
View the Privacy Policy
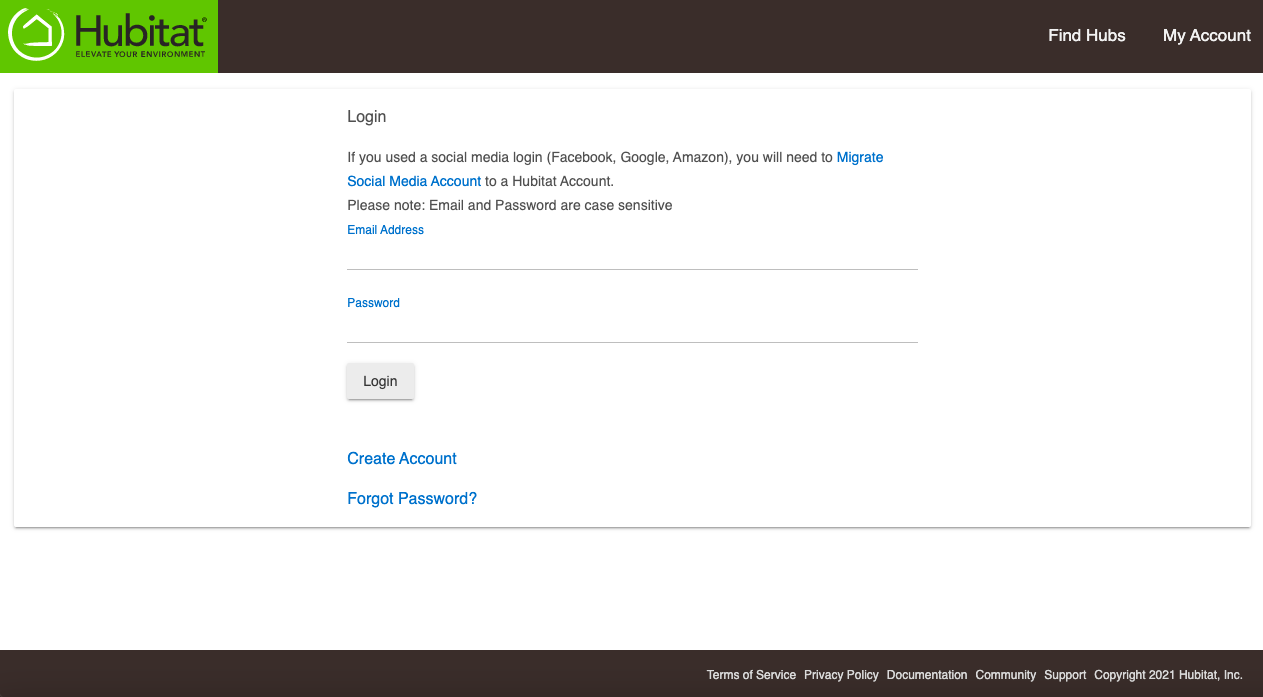(841, 675)
